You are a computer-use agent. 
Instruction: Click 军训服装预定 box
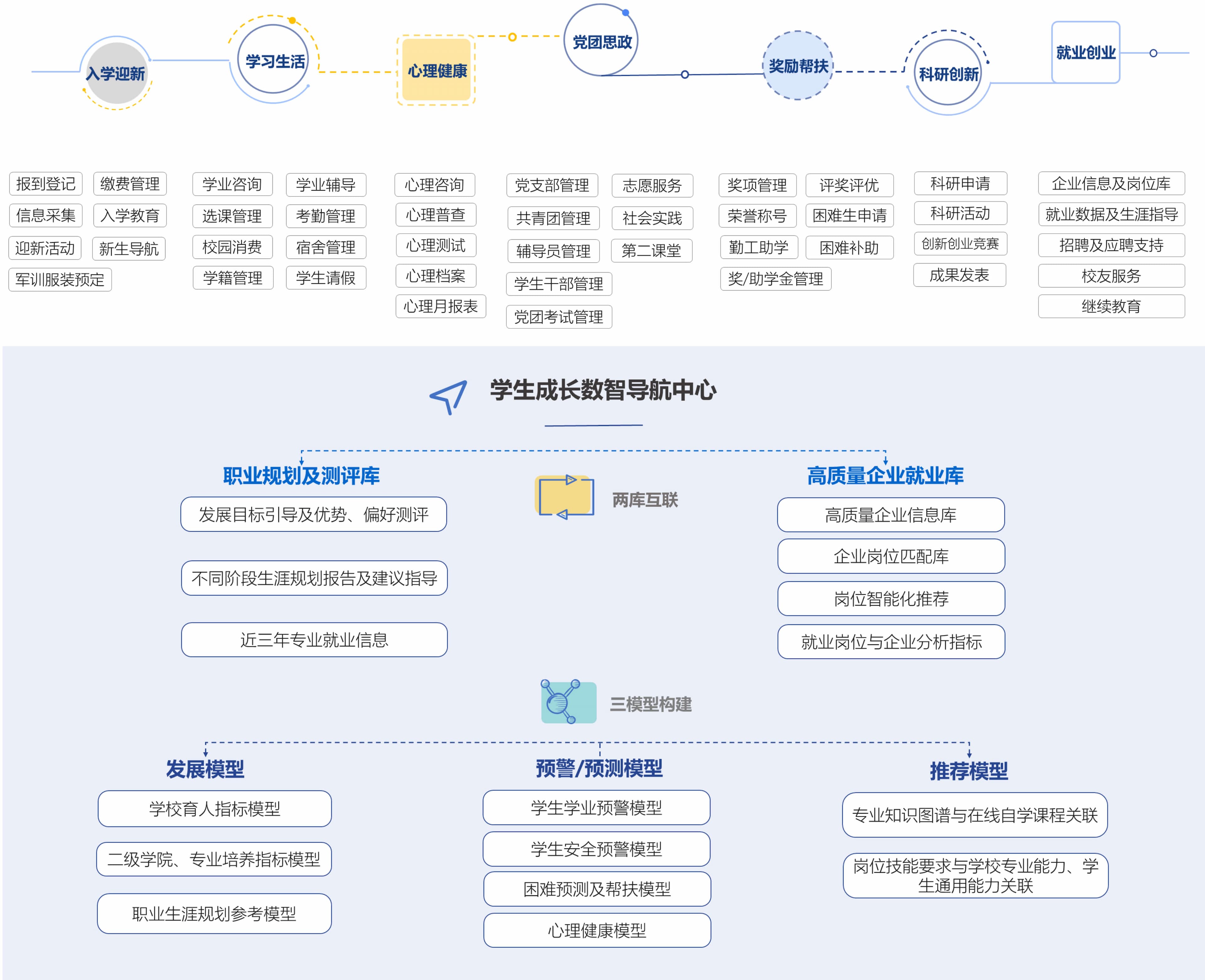[x=60, y=280]
